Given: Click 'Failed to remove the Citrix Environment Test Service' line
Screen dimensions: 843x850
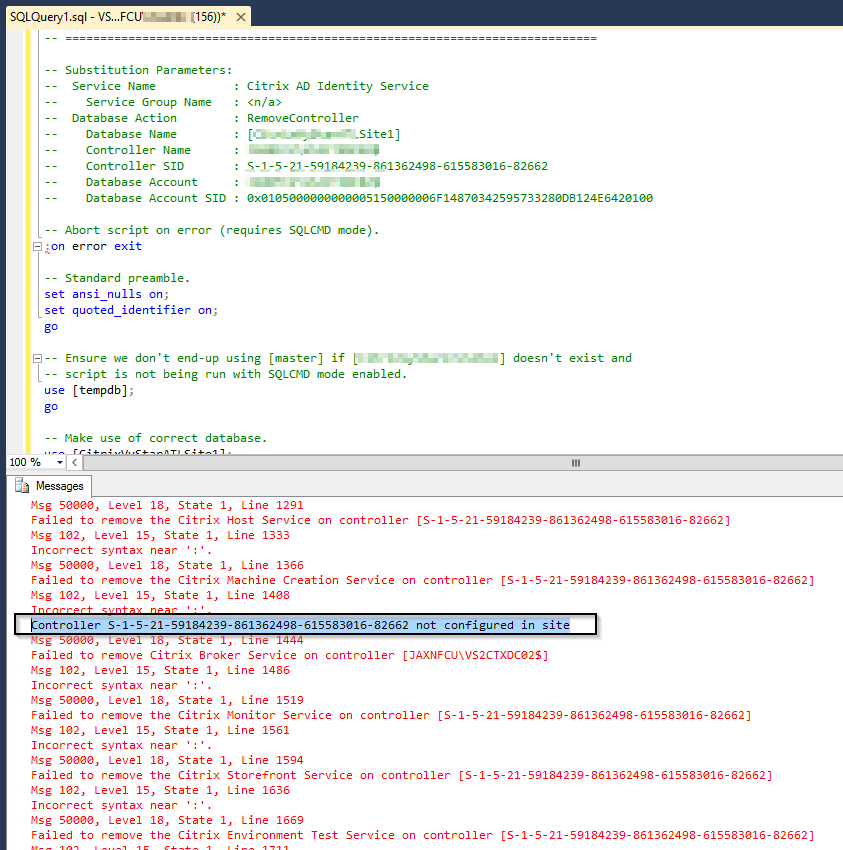Looking at the screenshot, I should click(x=422, y=835).
